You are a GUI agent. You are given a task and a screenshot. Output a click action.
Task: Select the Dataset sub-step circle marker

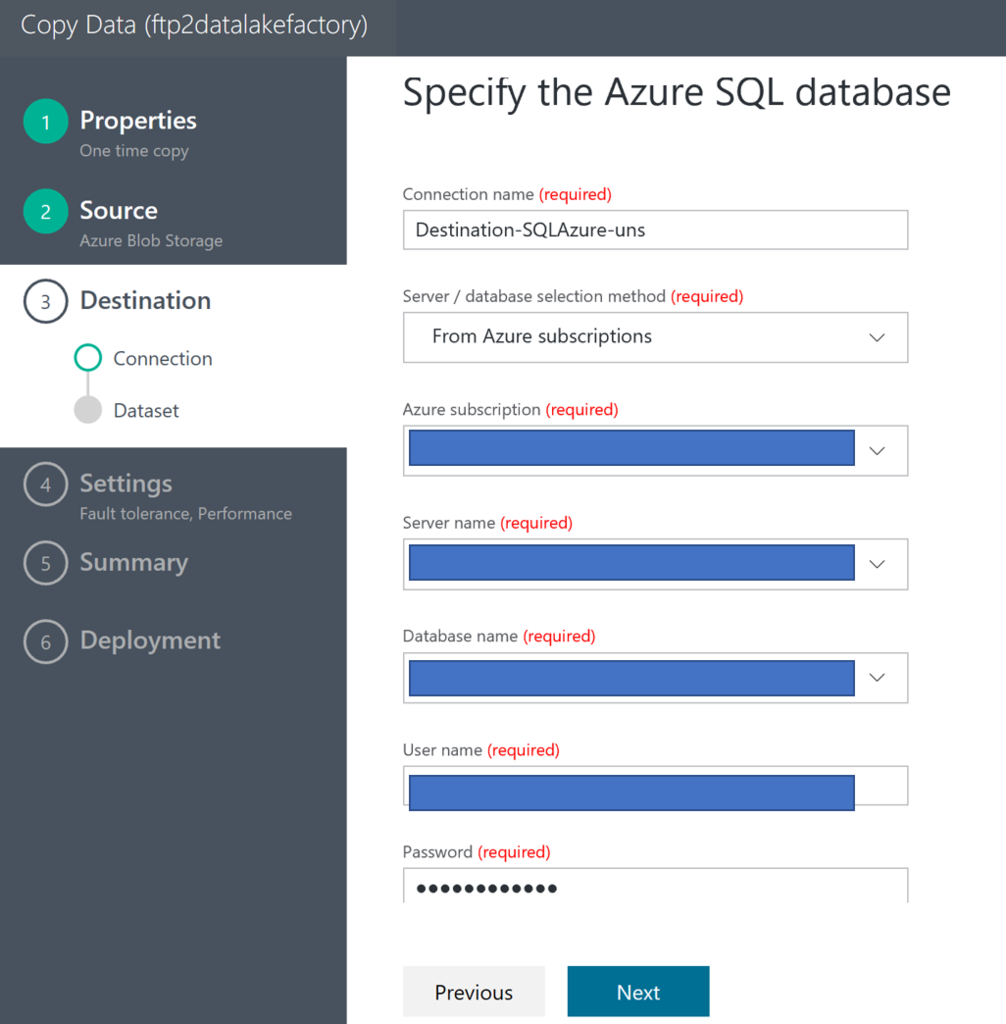click(x=88, y=410)
